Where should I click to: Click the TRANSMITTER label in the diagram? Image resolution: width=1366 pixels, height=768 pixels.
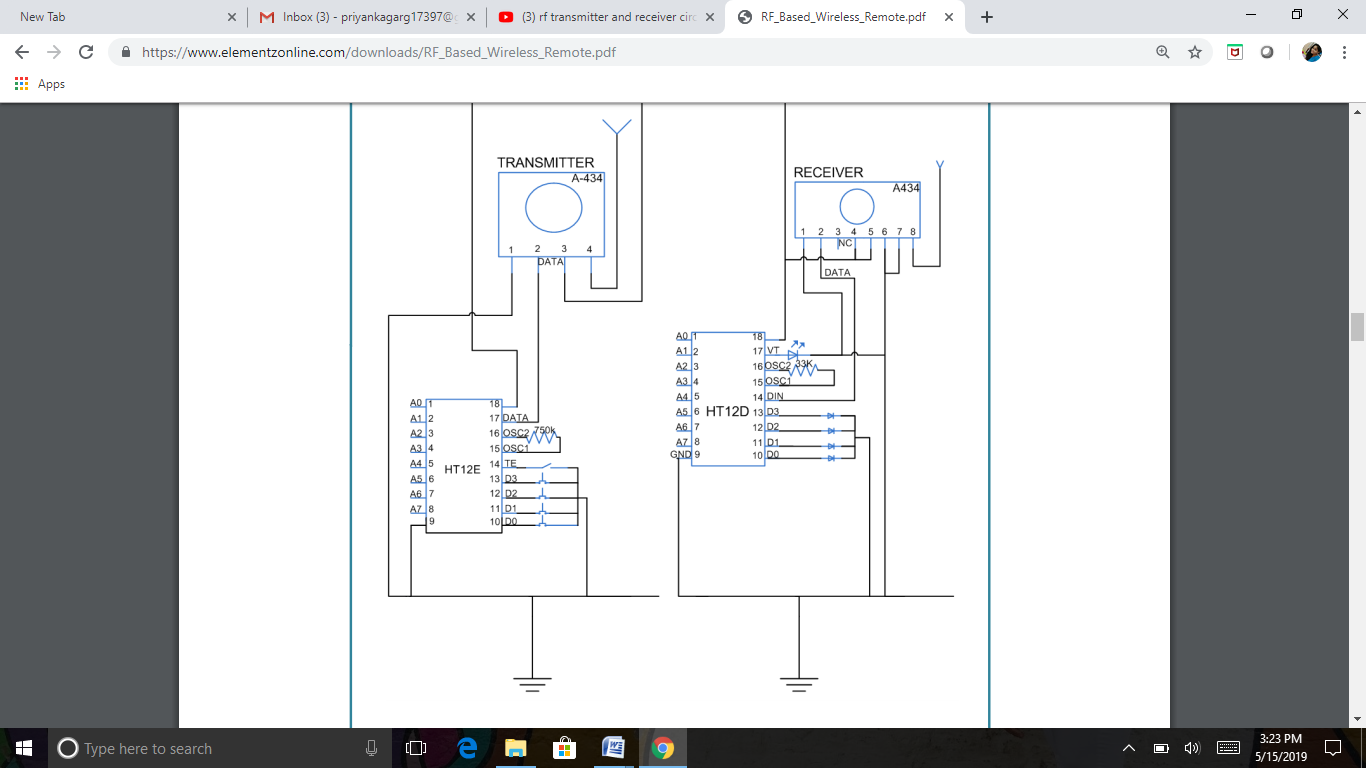point(545,162)
